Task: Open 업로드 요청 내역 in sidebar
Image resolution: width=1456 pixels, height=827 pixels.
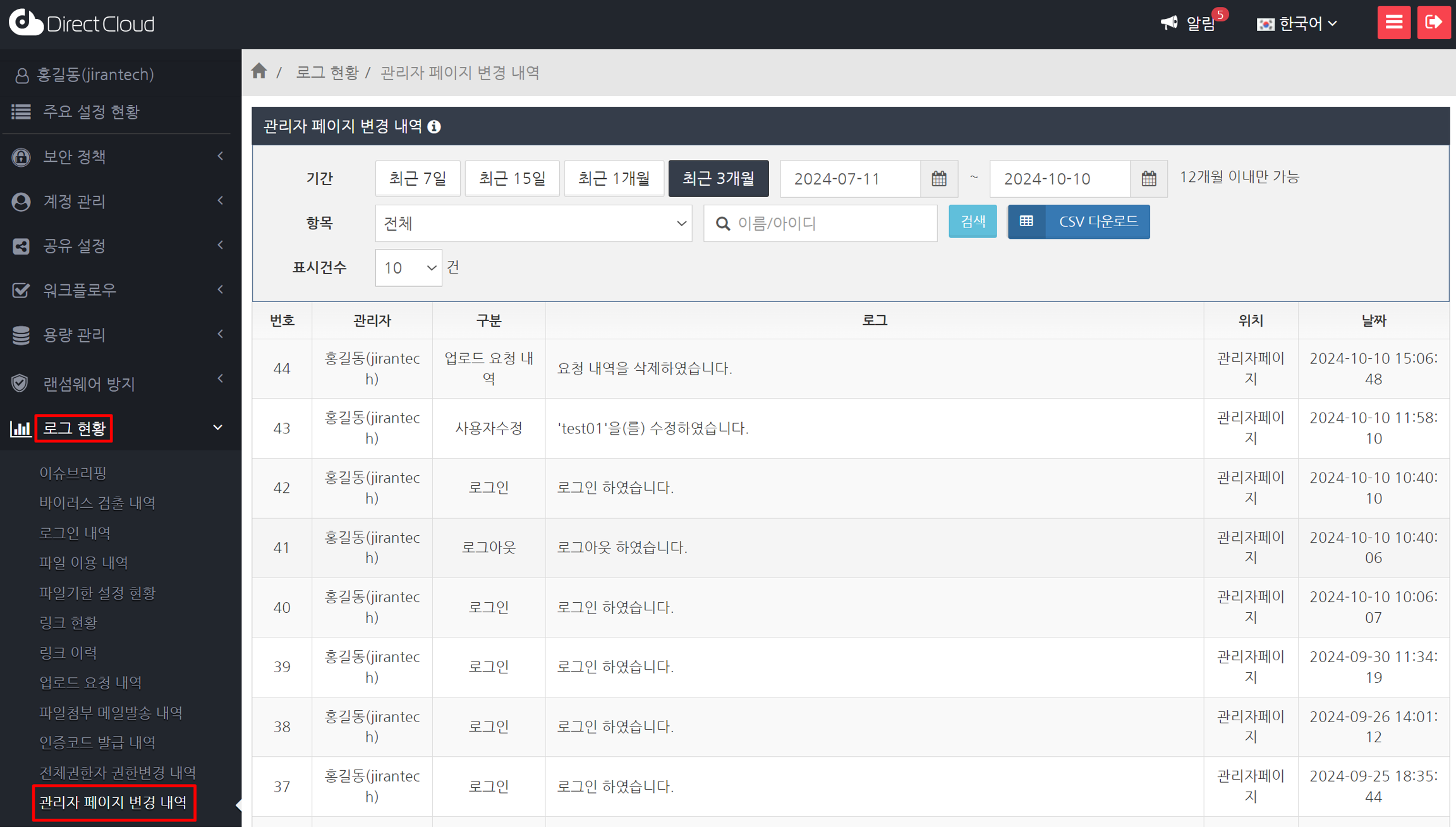Action: (x=90, y=682)
